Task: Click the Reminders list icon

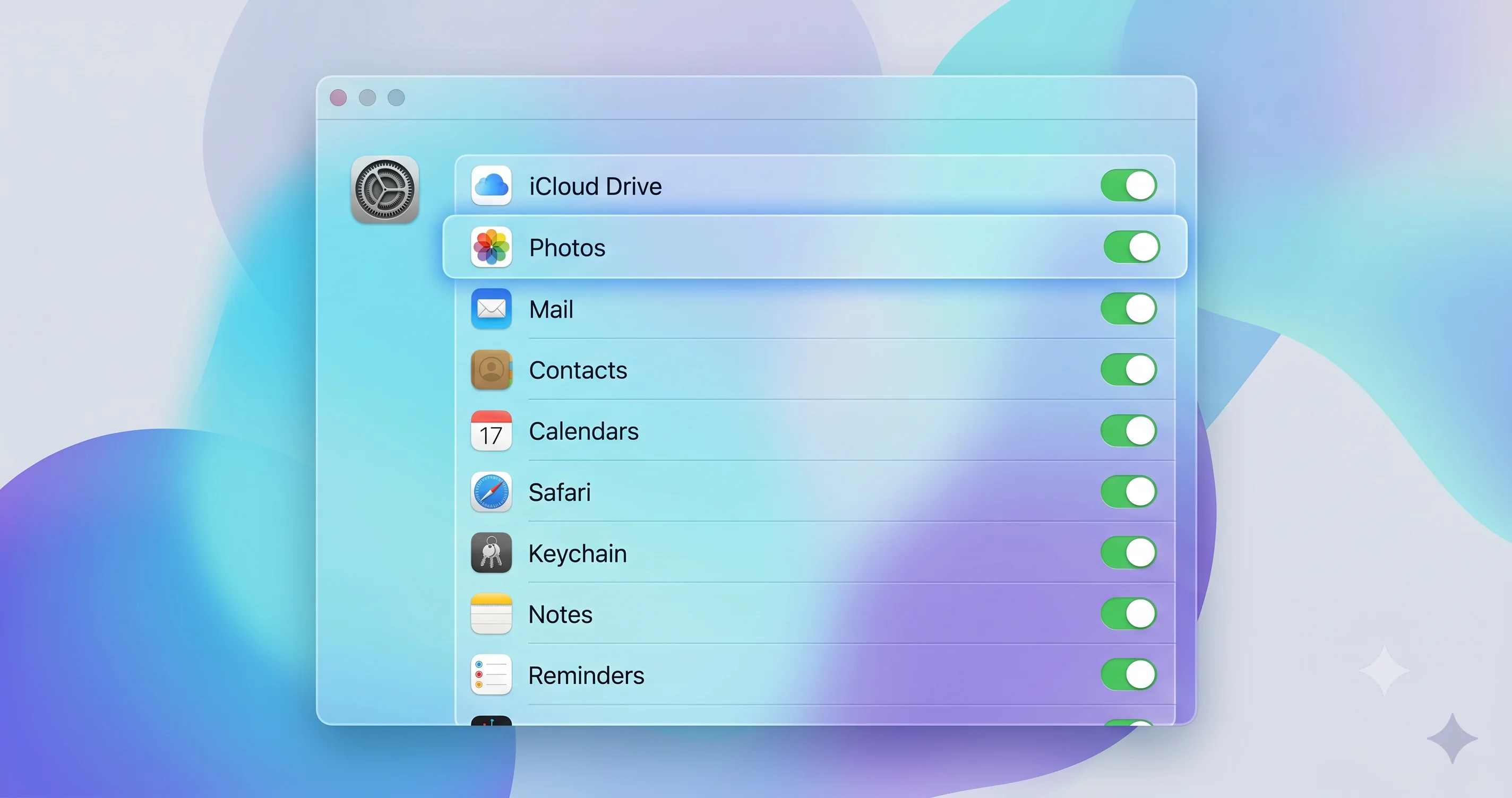Action: click(x=491, y=675)
